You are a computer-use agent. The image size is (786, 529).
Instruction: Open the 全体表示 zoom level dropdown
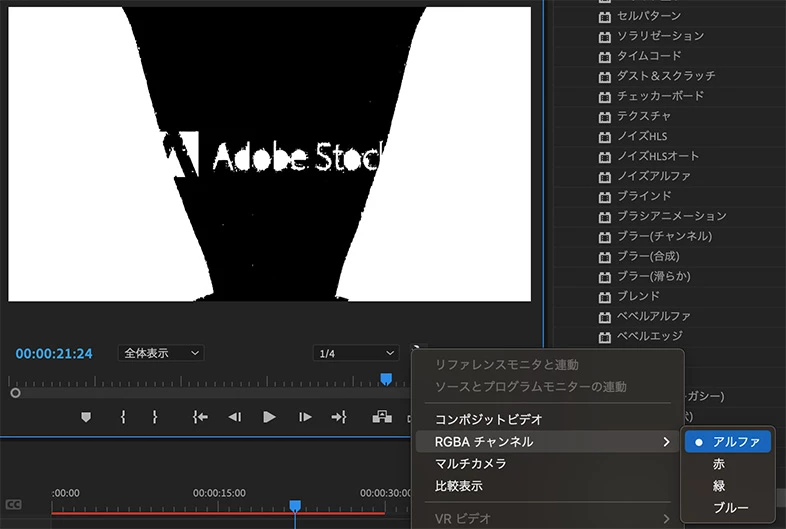pos(161,353)
